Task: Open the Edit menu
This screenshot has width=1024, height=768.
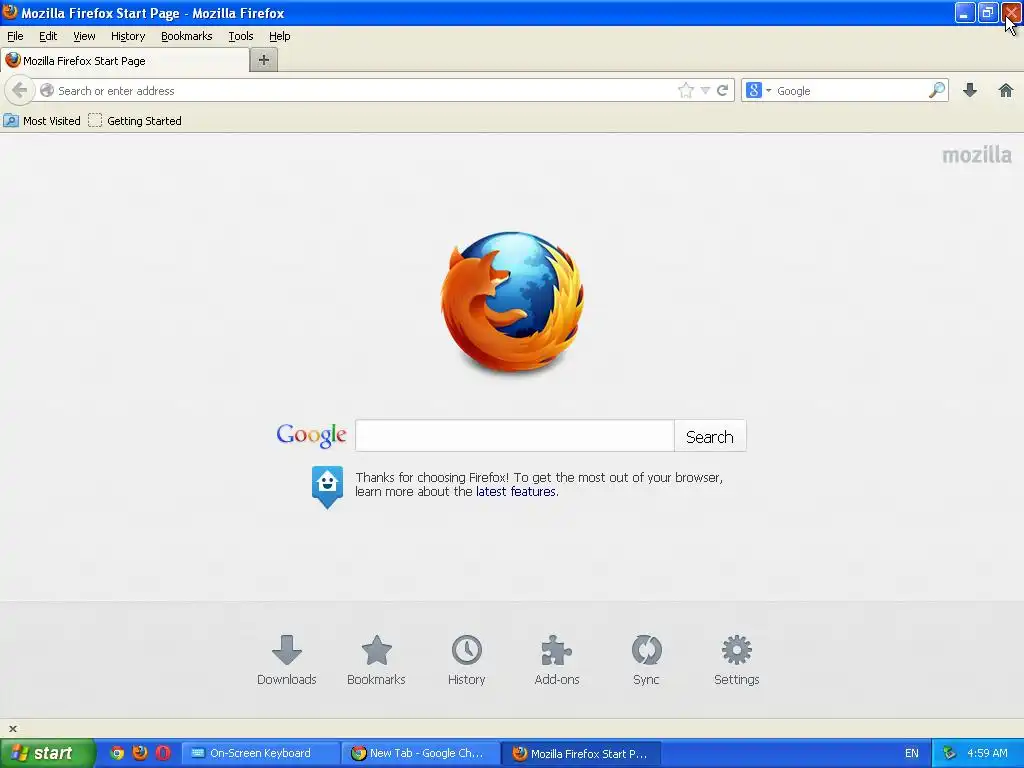Action: tap(48, 36)
